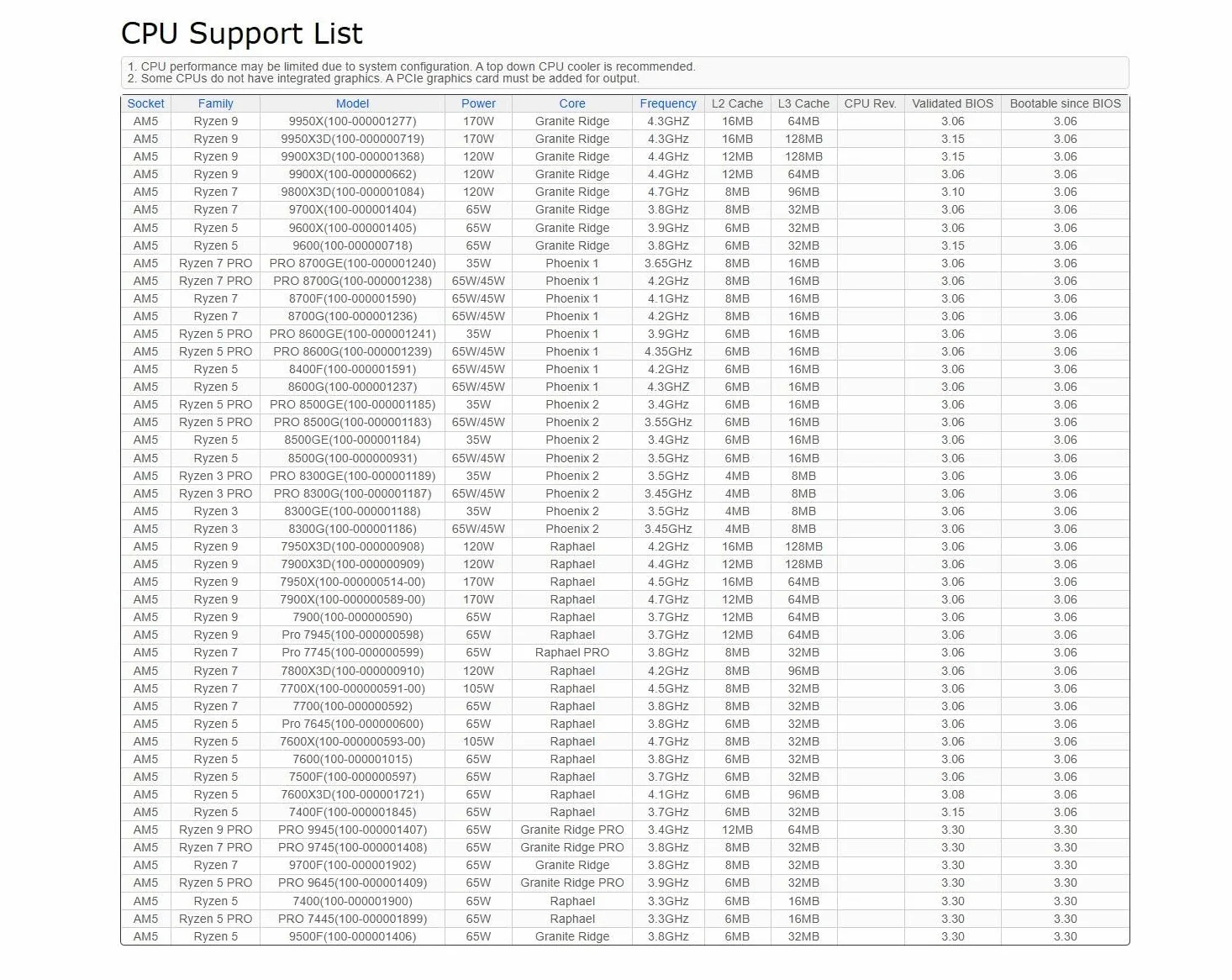Select model 7800X3D(100-000000910)
1232x980 pixels.
coord(352,671)
